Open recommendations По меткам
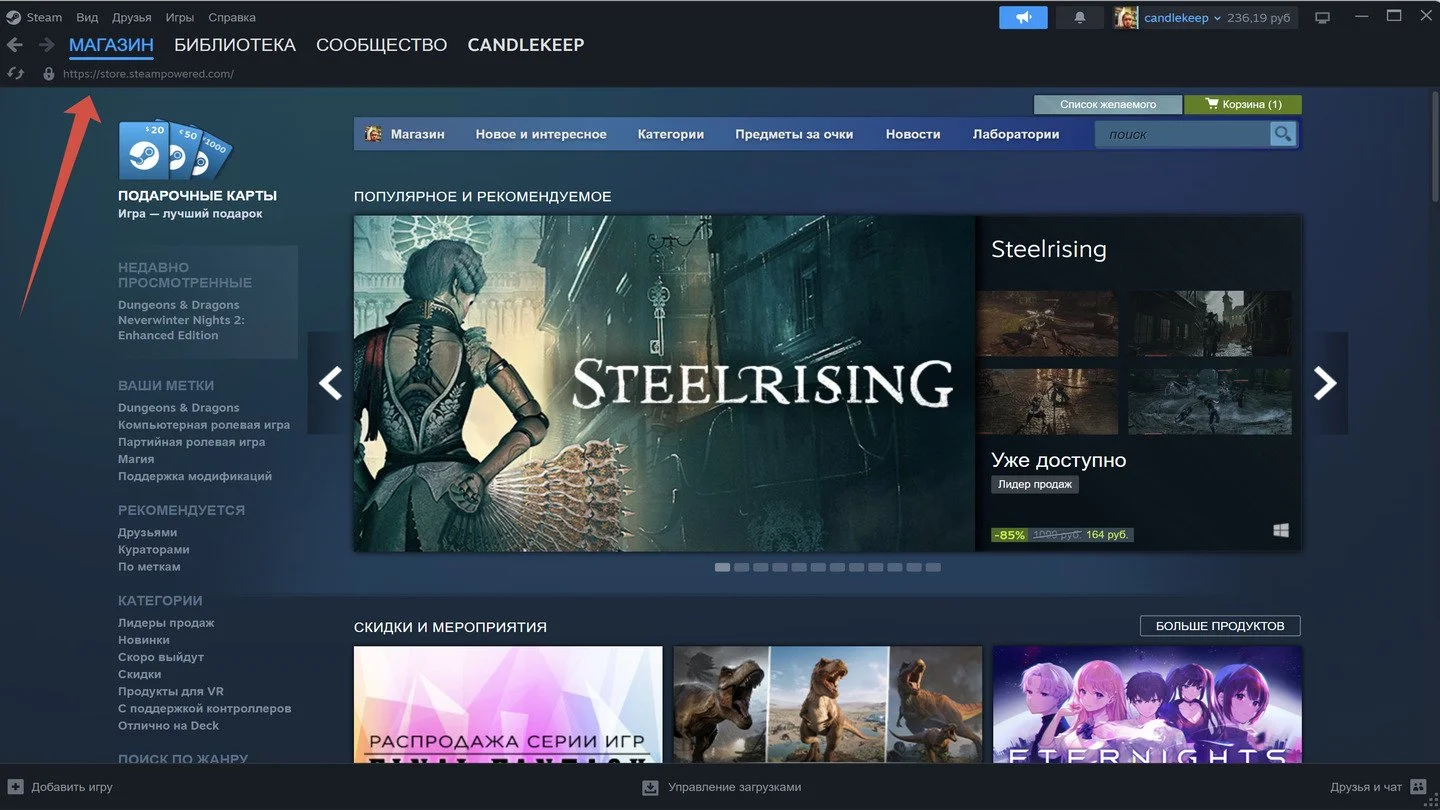 pyautogui.click(x=149, y=567)
